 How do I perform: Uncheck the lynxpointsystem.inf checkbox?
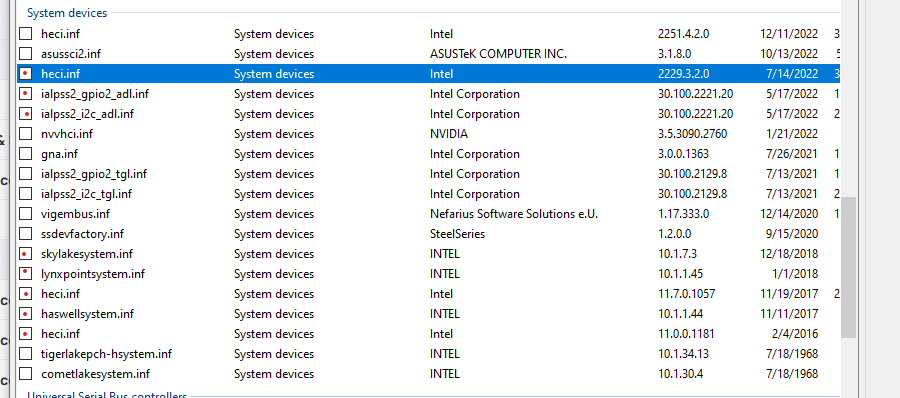point(25,274)
